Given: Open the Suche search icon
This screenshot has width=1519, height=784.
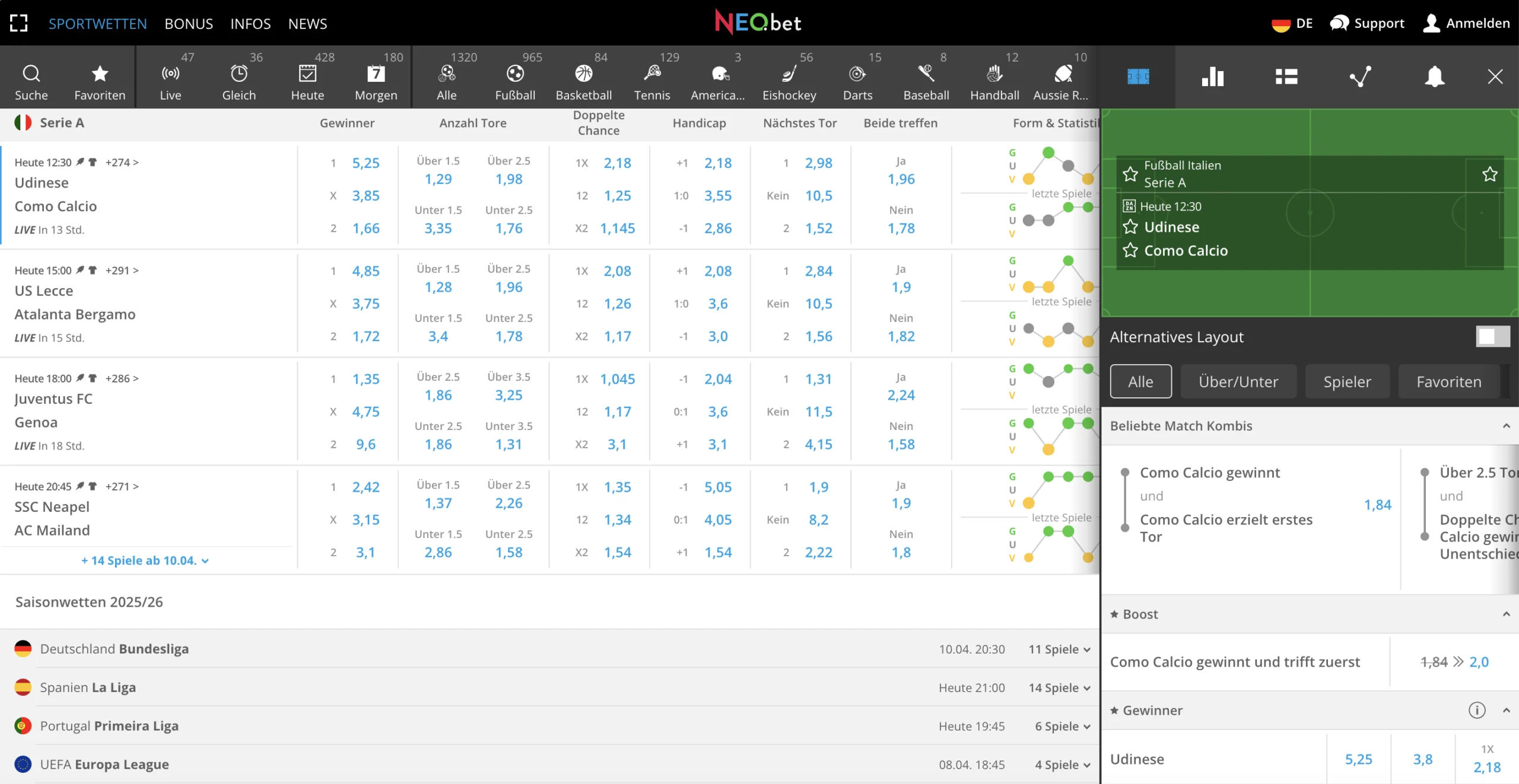Looking at the screenshot, I should [31, 74].
